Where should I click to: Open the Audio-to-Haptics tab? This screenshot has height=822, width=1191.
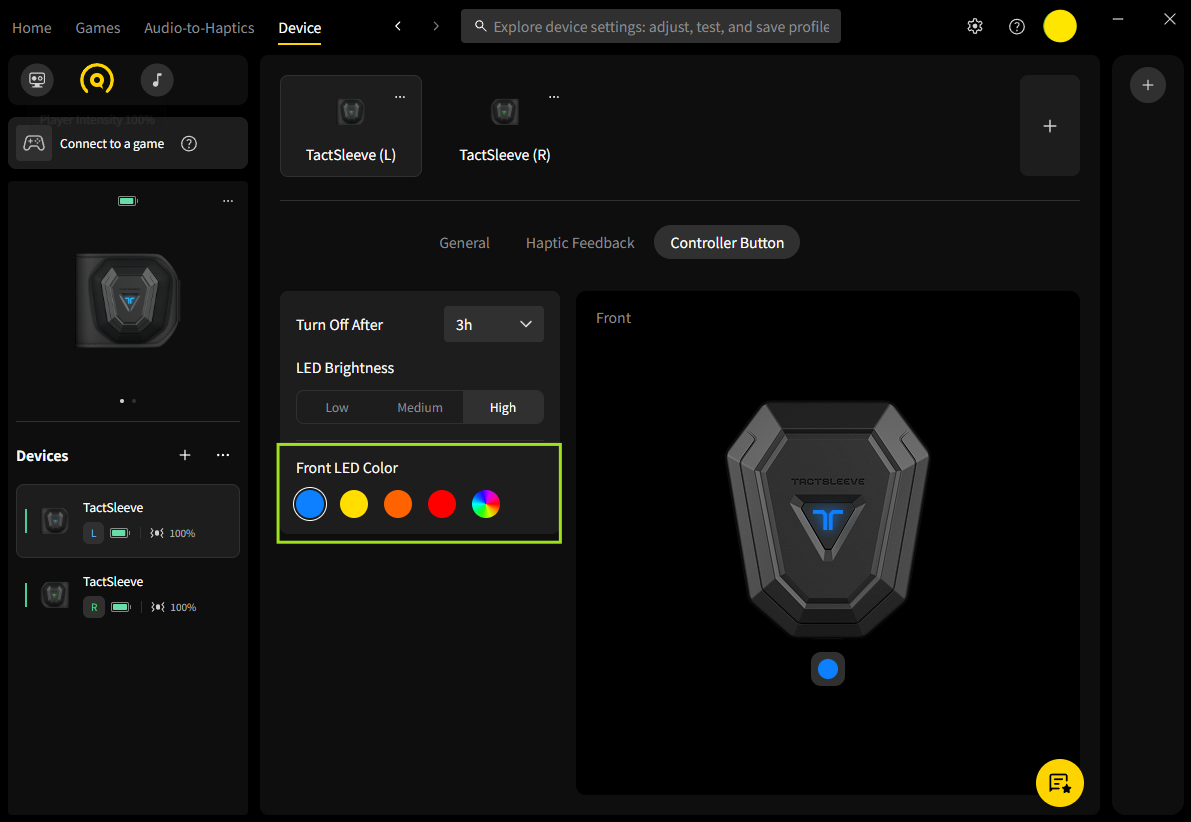(199, 28)
